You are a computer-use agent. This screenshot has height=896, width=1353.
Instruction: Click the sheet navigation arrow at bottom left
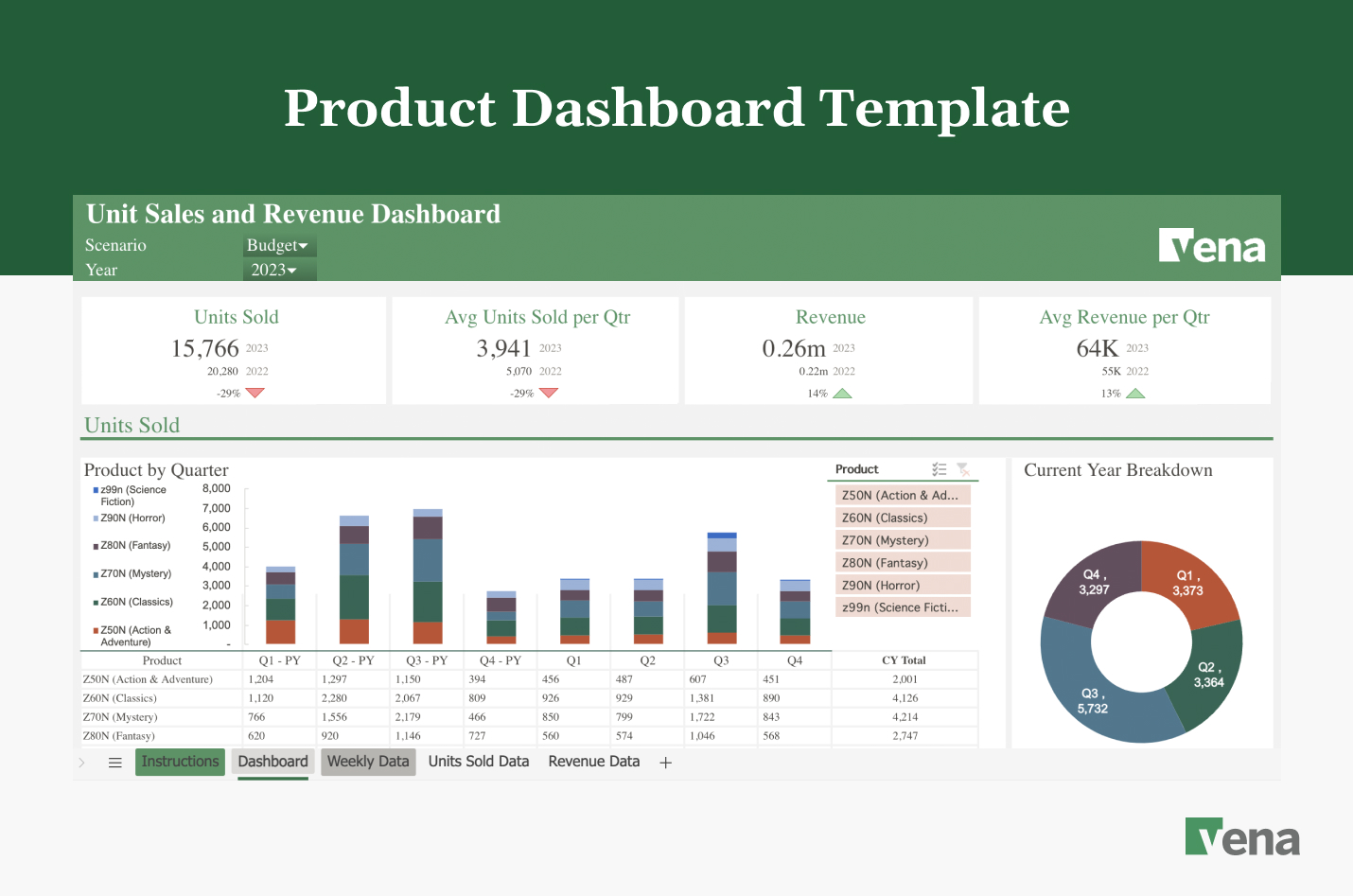pyautogui.click(x=81, y=762)
